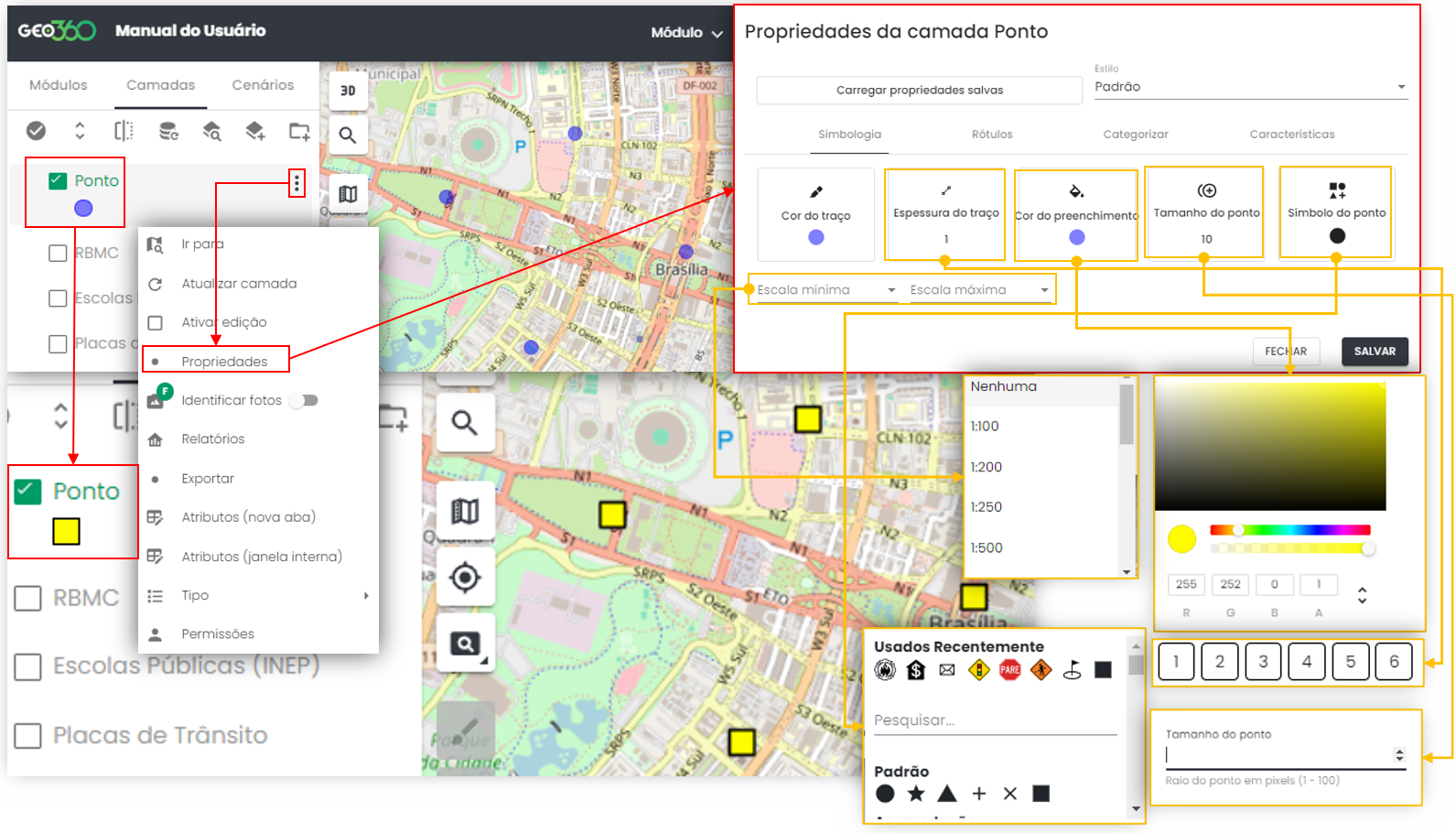1456x834 pixels.
Task: Pick the envelope recent symbol
Action: (x=947, y=670)
